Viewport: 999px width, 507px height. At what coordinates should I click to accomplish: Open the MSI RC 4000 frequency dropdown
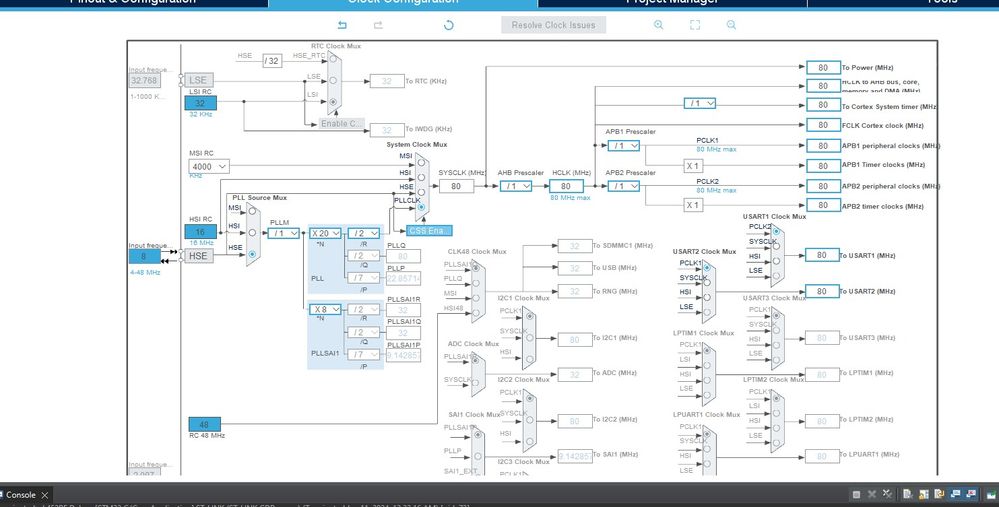pos(209,166)
